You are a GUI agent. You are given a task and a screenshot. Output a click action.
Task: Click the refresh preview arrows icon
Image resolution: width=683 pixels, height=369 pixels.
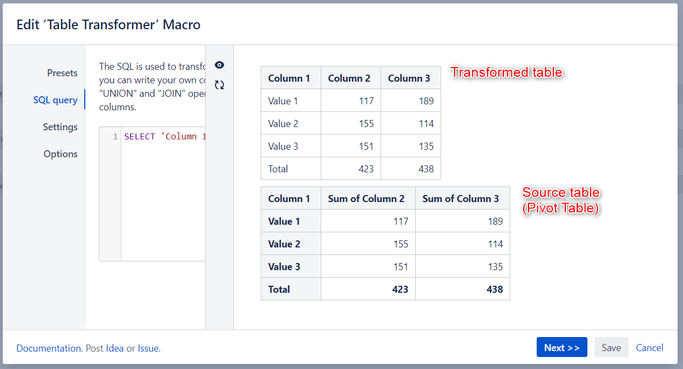[x=219, y=85]
